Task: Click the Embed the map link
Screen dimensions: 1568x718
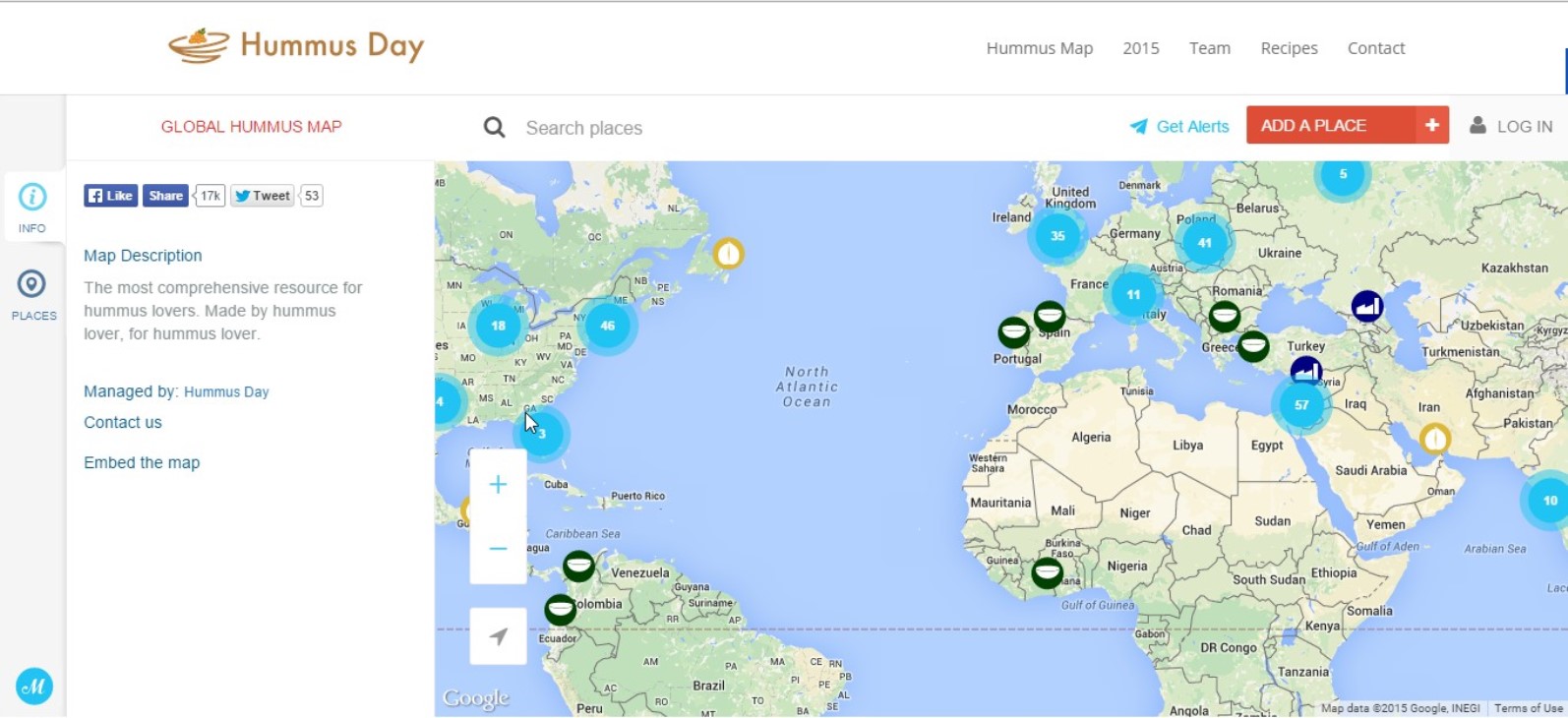Action: [142, 463]
